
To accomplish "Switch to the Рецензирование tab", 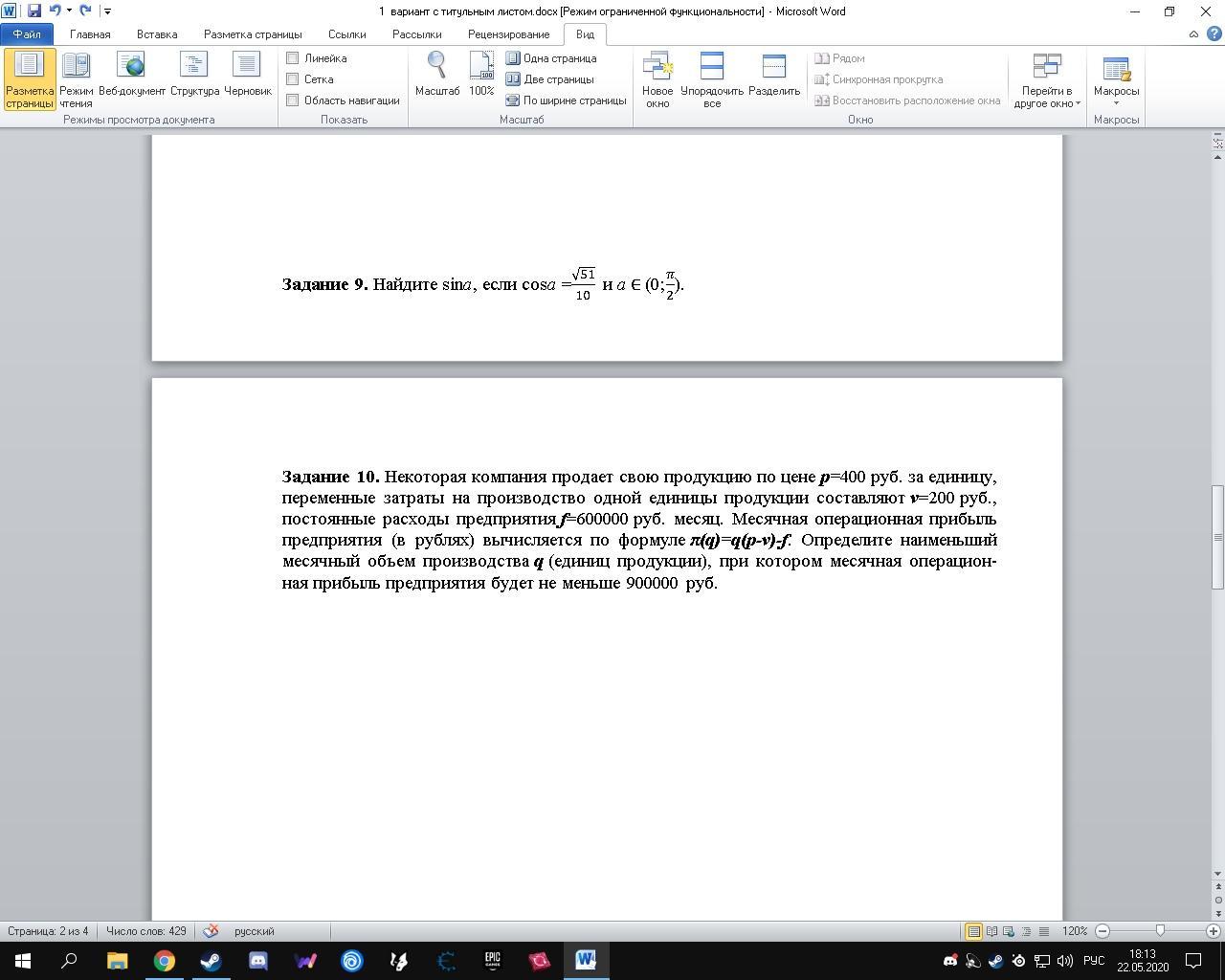I will tap(509, 34).
